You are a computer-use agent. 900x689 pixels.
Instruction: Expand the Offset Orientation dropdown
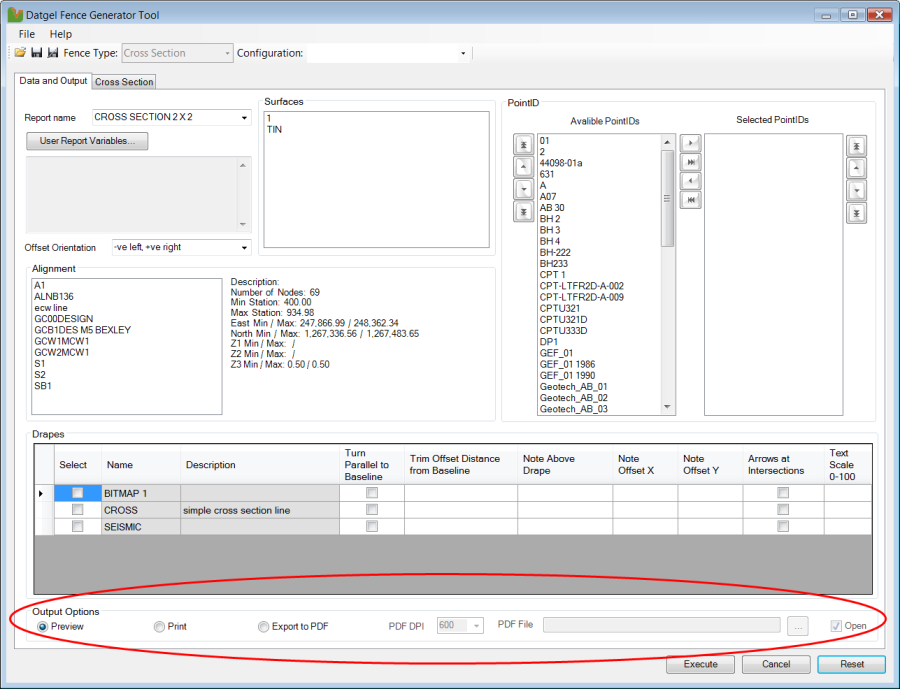pyautogui.click(x=244, y=247)
